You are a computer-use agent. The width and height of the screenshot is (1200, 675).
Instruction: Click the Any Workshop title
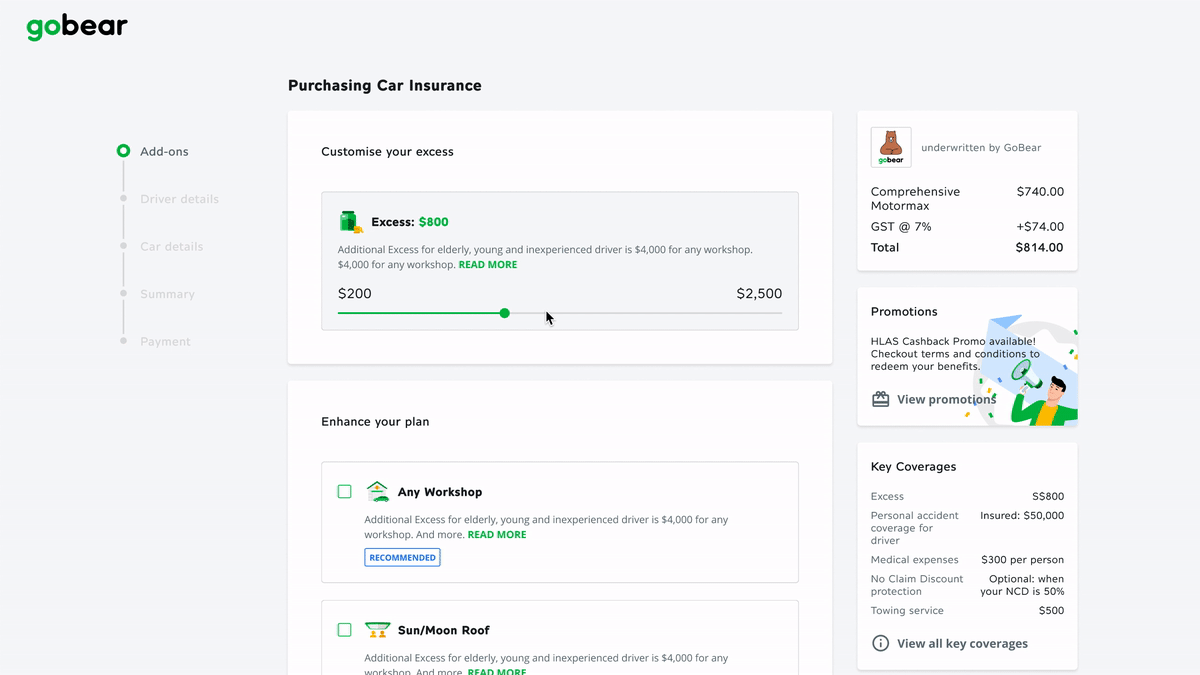tap(440, 492)
